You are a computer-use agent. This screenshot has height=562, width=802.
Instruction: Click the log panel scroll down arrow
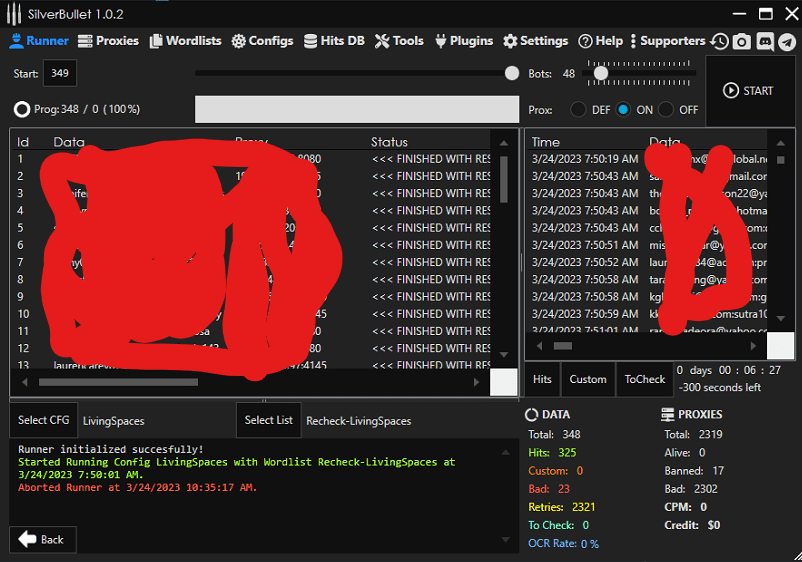point(505,540)
